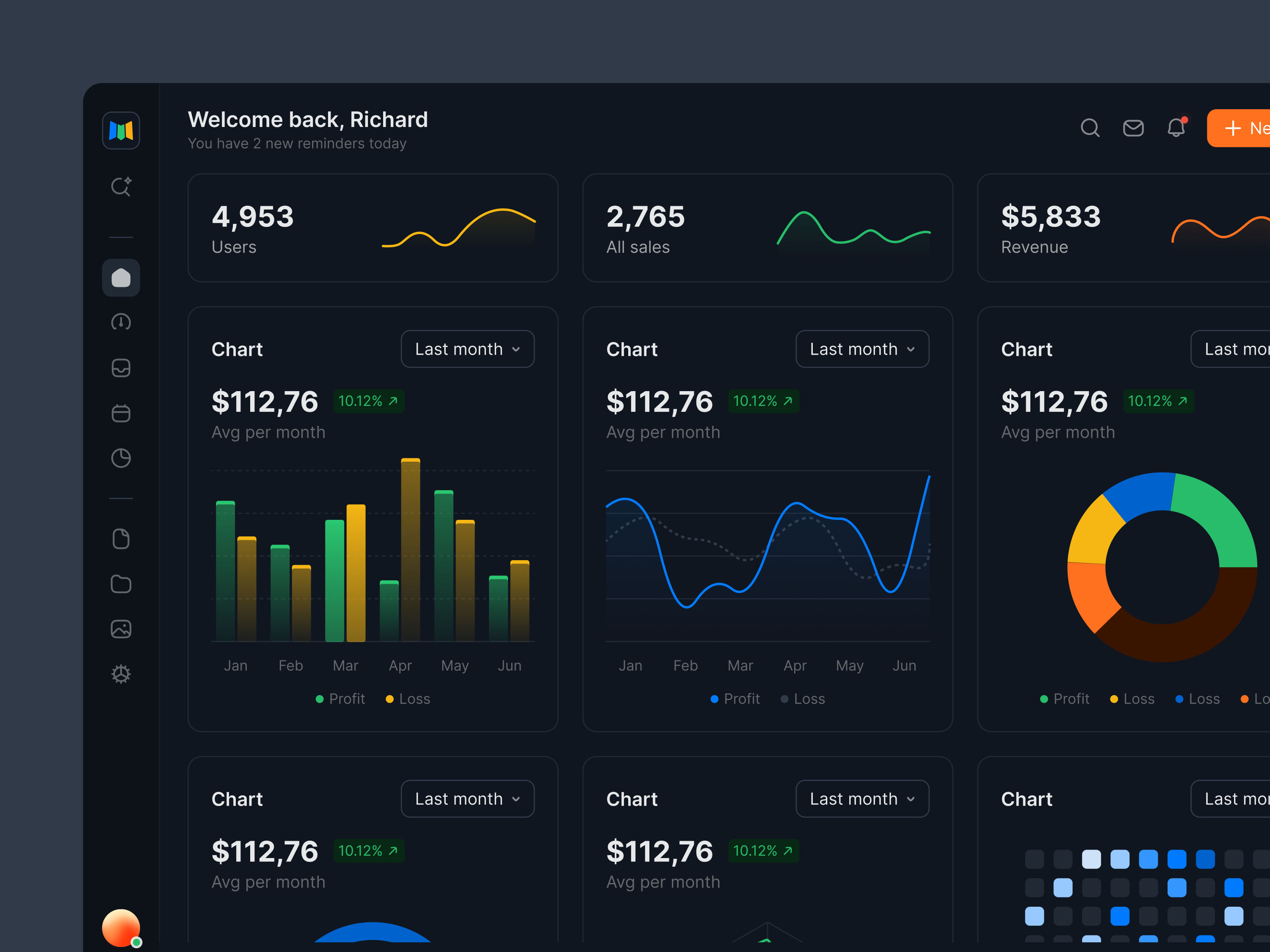
Task: Toggle the Profit legend under the donut chart
Action: [x=1064, y=699]
